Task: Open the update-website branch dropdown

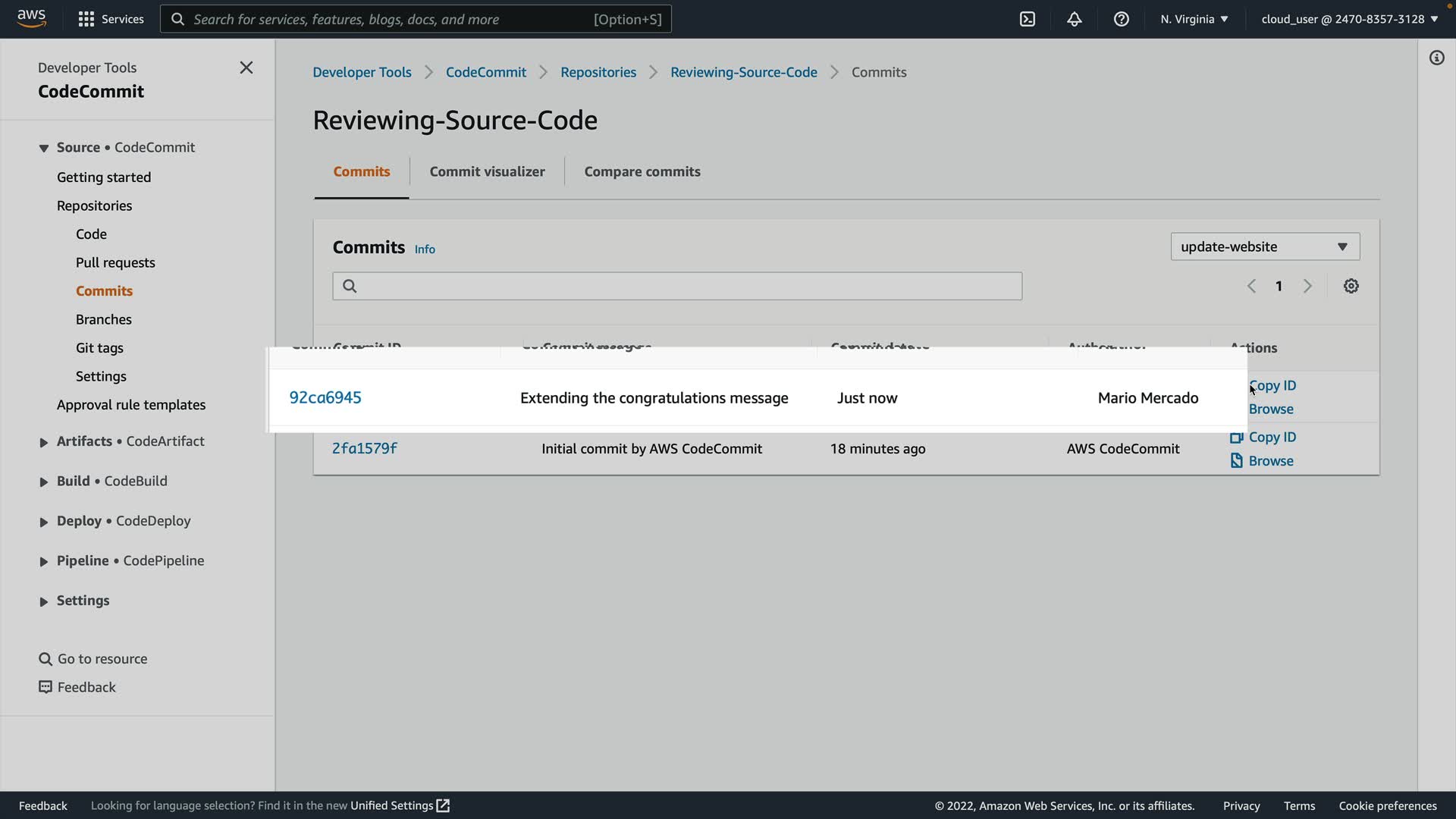Action: pos(1264,246)
